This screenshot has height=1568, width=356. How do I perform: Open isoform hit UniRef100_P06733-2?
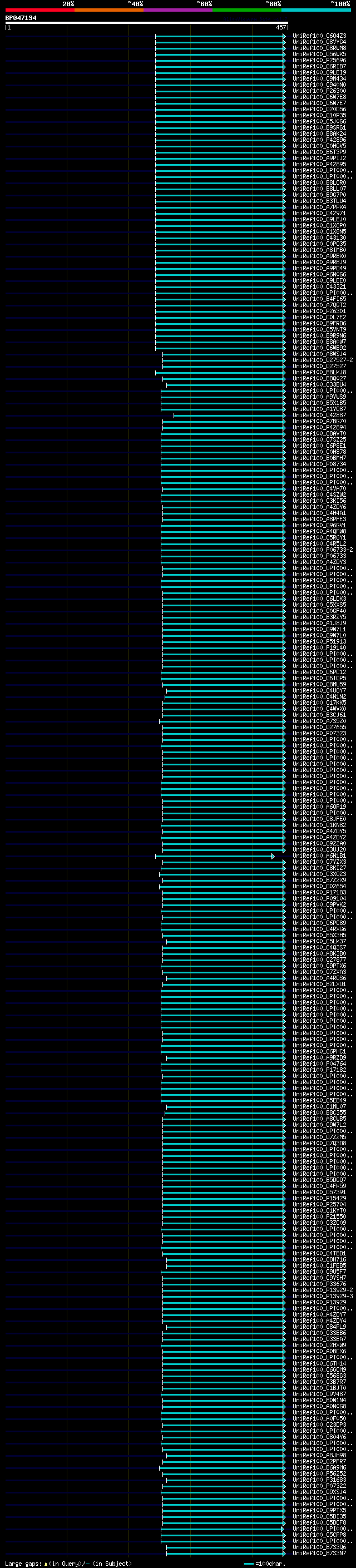[x=323, y=550]
